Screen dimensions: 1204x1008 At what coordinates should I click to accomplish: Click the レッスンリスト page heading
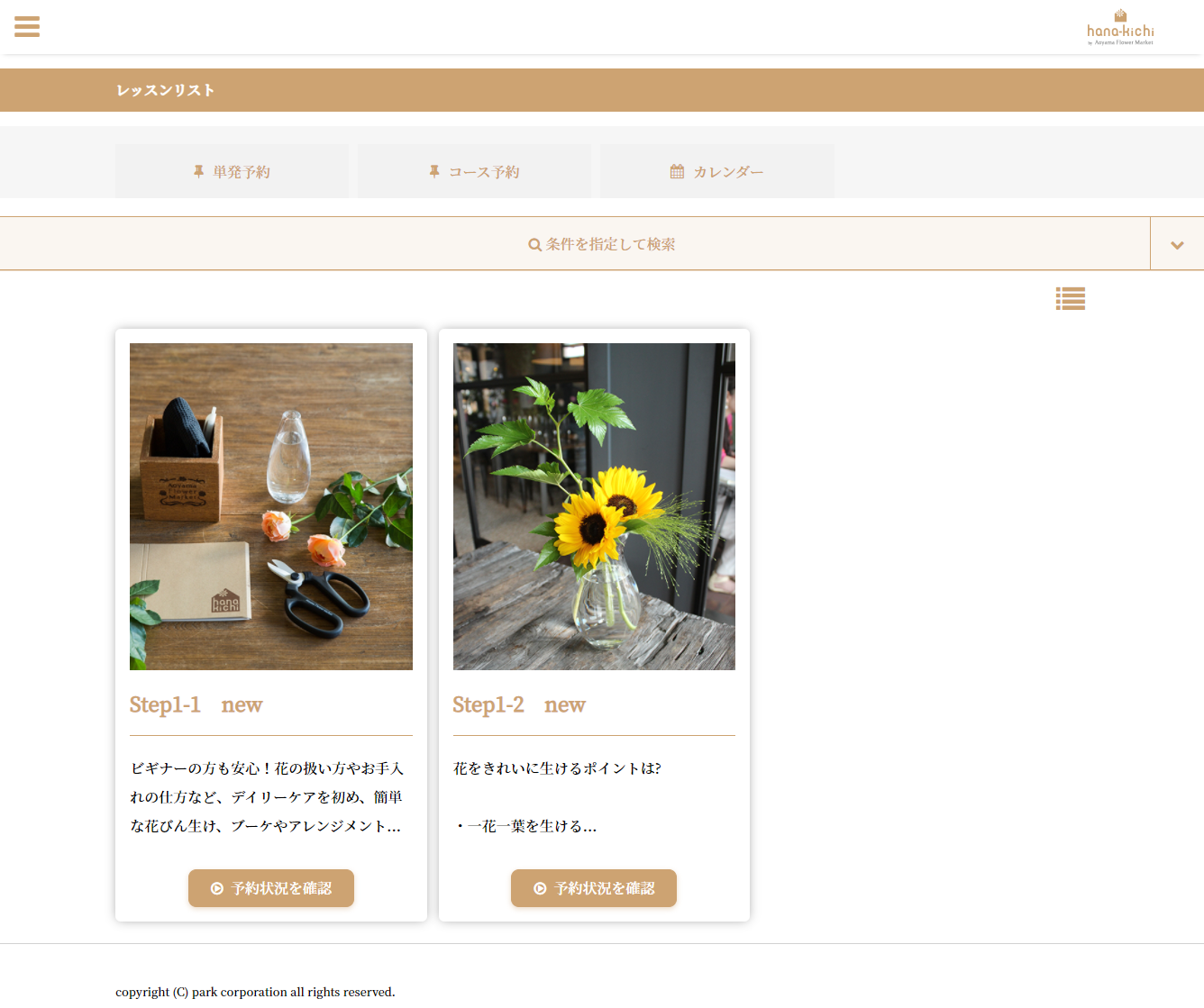(166, 90)
